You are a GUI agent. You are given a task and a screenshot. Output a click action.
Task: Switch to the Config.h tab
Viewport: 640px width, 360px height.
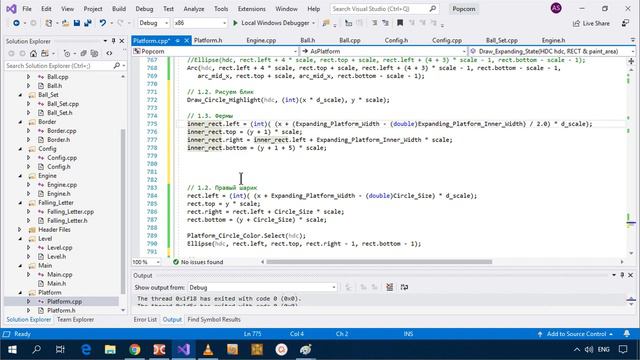pyautogui.click(x=396, y=40)
